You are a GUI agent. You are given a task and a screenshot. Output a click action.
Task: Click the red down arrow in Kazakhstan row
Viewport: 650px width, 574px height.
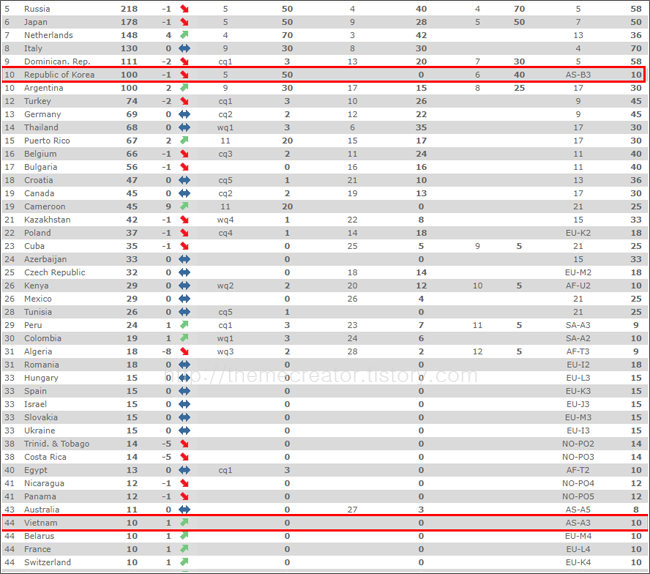(184, 220)
